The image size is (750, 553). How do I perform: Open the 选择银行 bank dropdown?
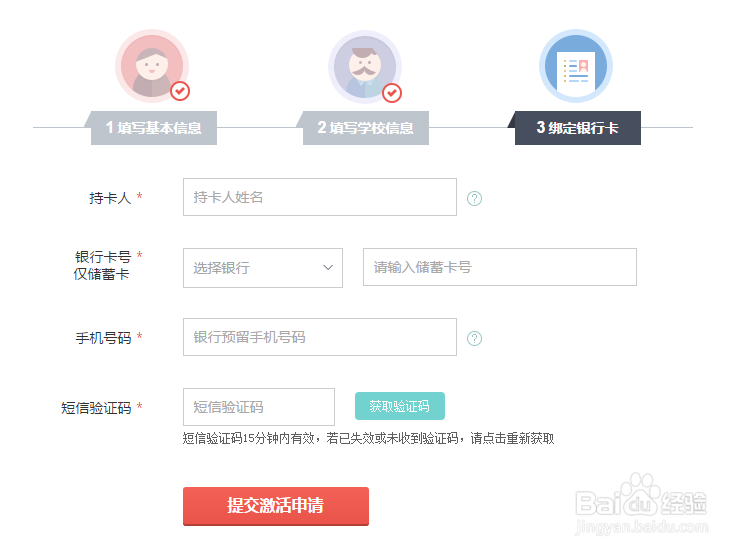(x=263, y=268)
